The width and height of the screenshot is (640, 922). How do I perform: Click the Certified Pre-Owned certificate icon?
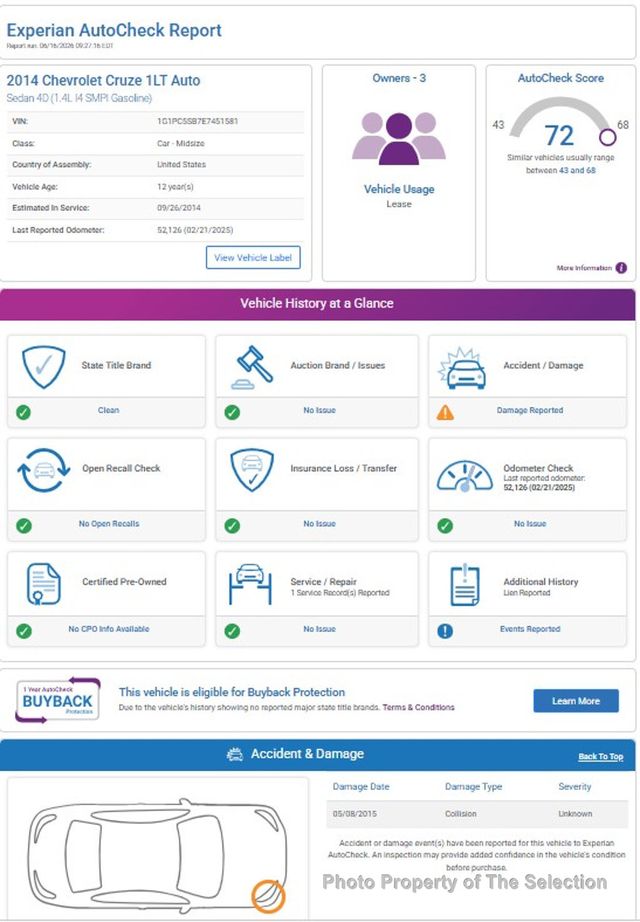[43, 584]
